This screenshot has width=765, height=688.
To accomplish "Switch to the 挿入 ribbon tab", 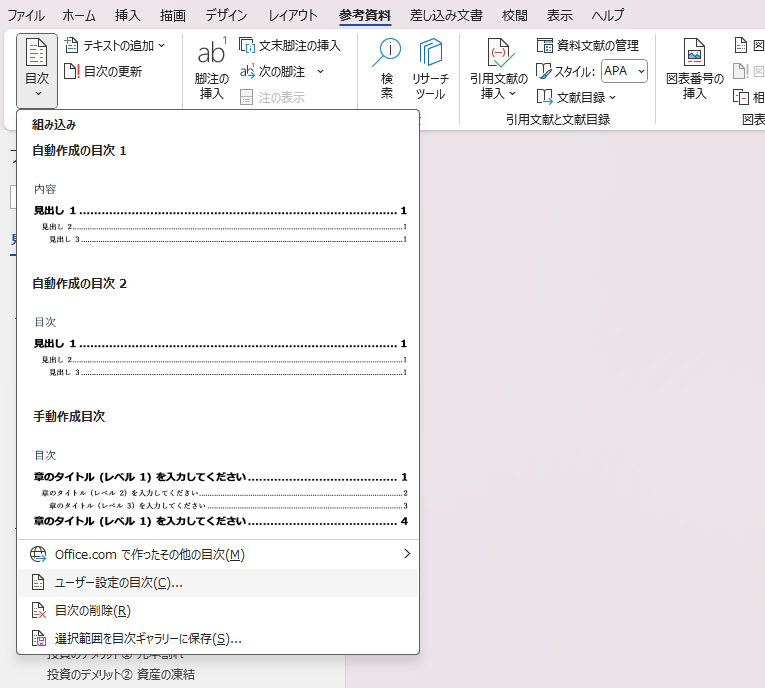I will tap(128, 15).
